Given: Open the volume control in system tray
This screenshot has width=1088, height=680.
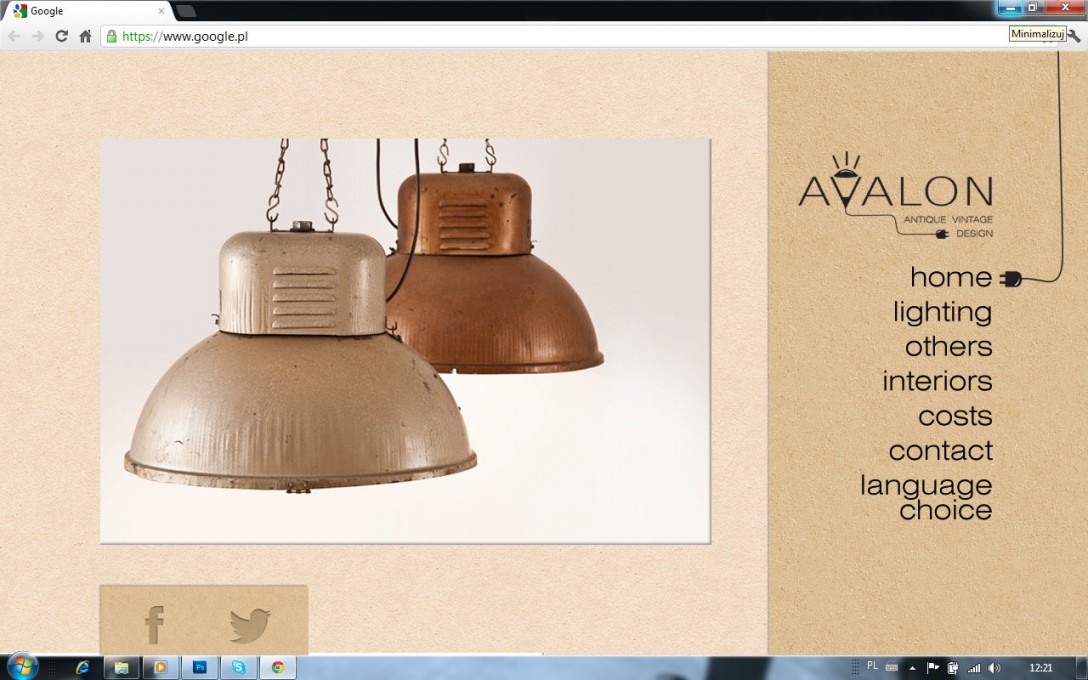Looking at the screenshot, I should pos(994,667).
